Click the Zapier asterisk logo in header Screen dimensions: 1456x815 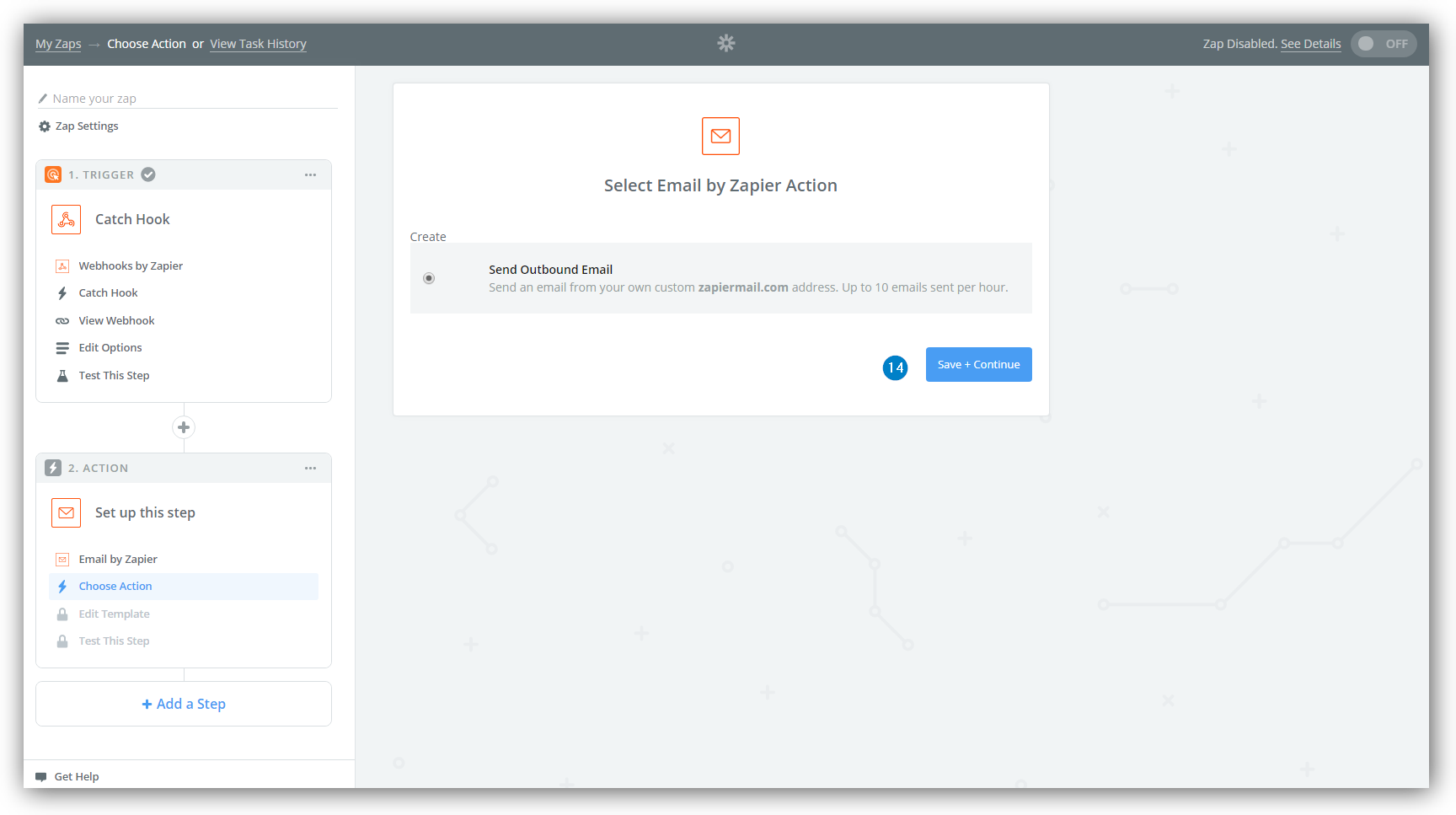pyautogui.click(x=726, y=43)
